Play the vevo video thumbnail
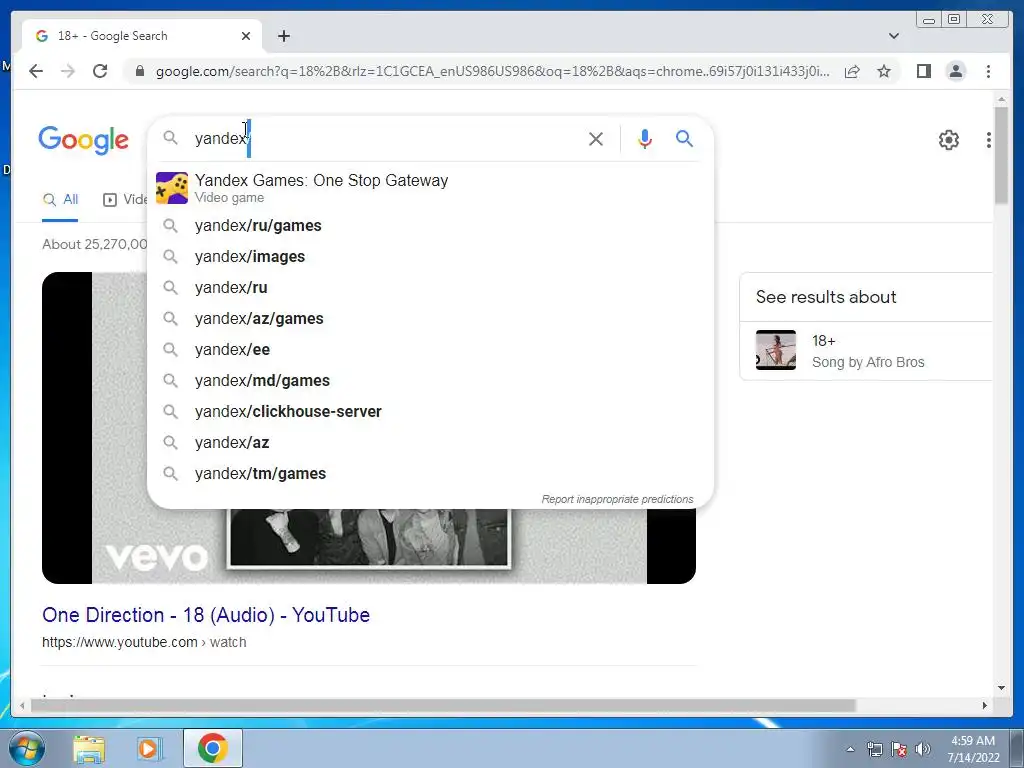Screen dimensions: 1024x768 point(368,546)
